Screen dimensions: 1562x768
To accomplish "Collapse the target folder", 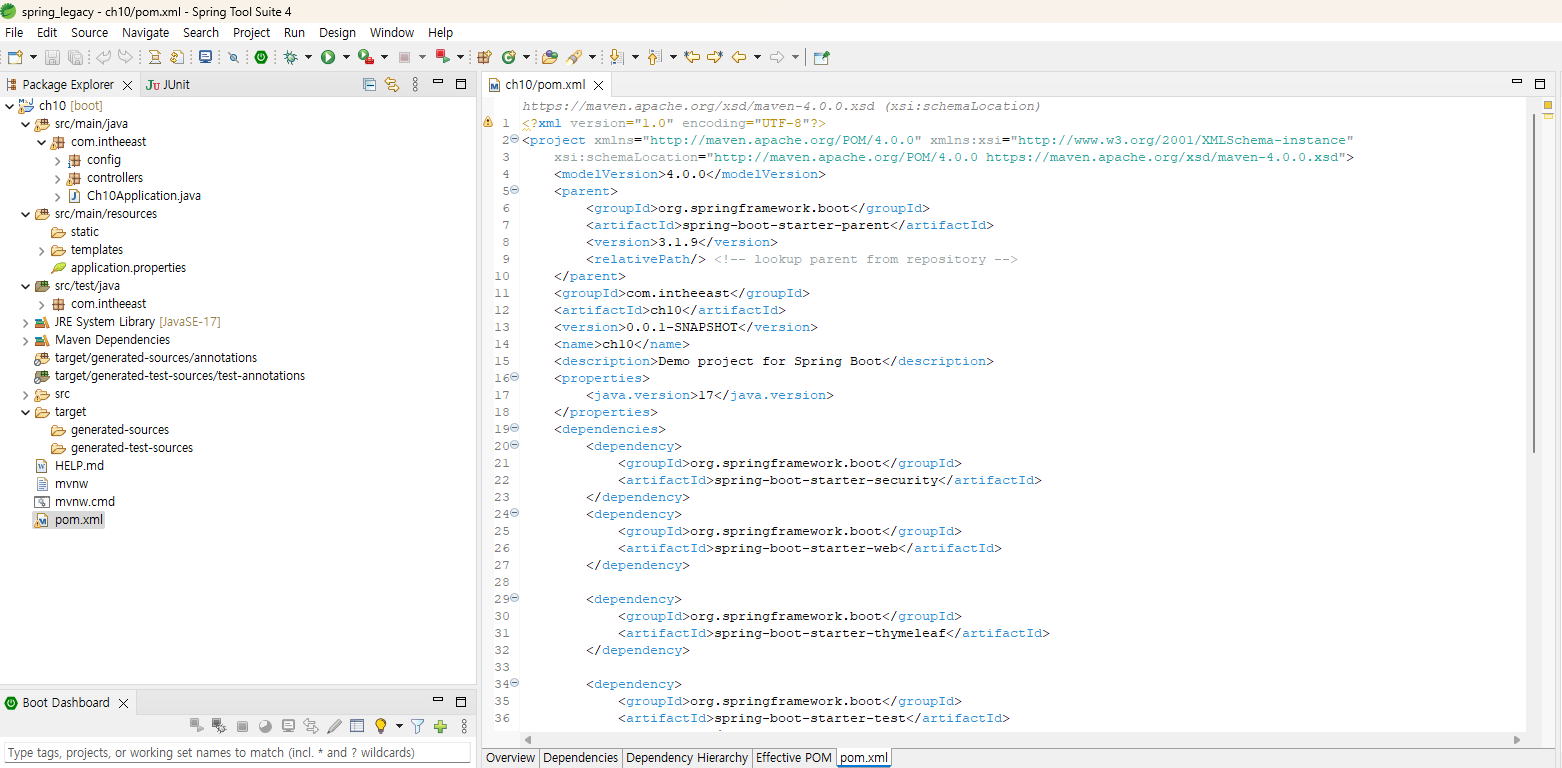I will [x=26, y=412].
